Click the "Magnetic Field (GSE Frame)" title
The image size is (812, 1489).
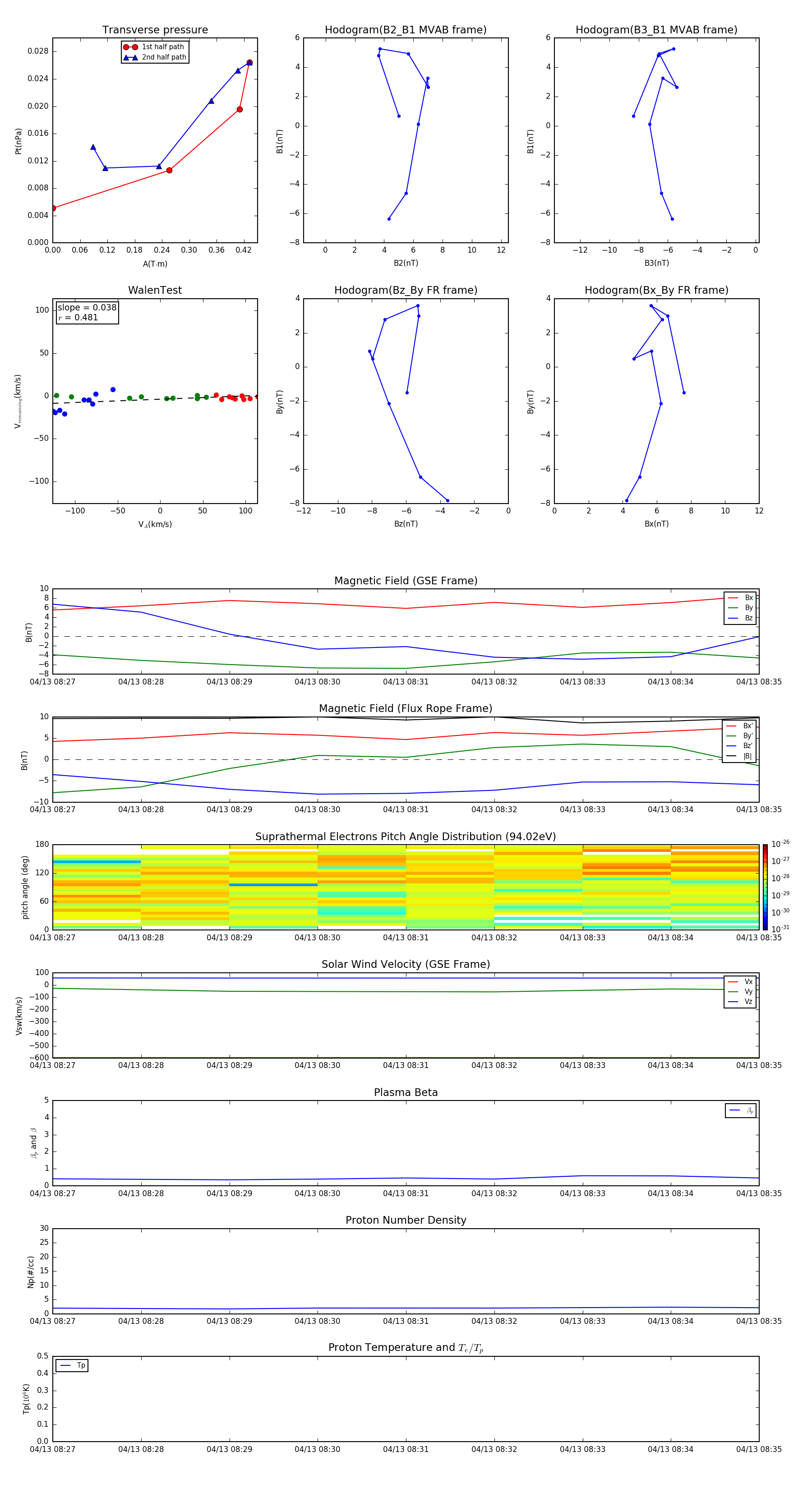pyautogui.click(x=406, y=581)
